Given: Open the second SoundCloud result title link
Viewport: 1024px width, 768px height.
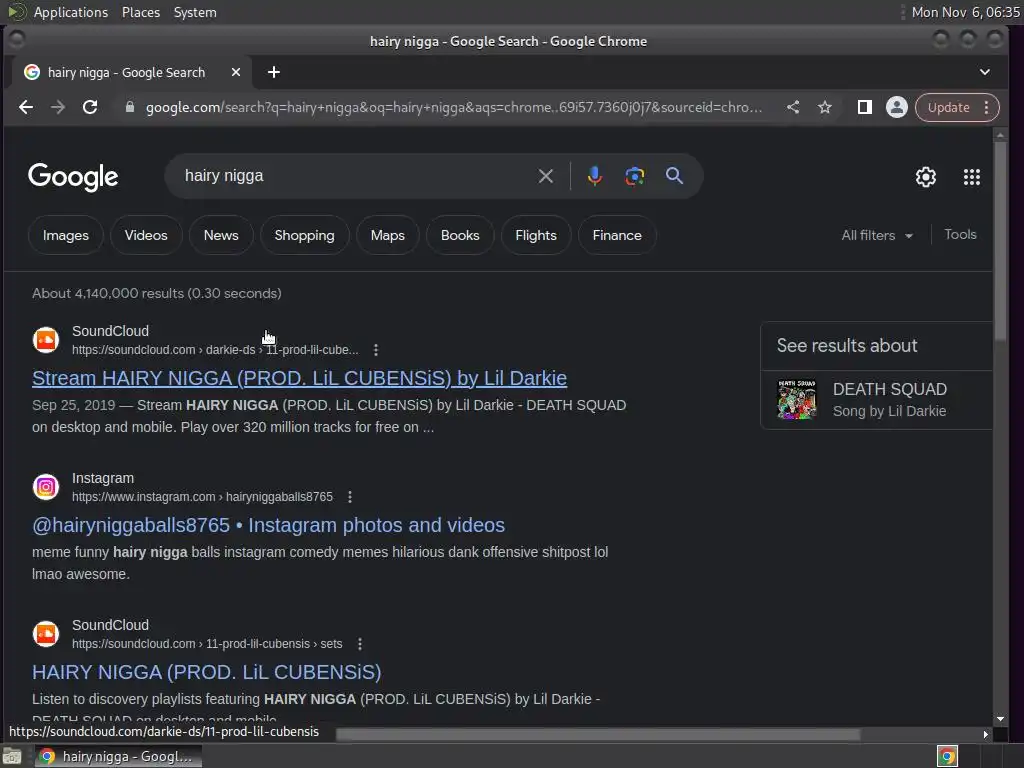Looking at the screenshot, I should (x=206, y=672).
